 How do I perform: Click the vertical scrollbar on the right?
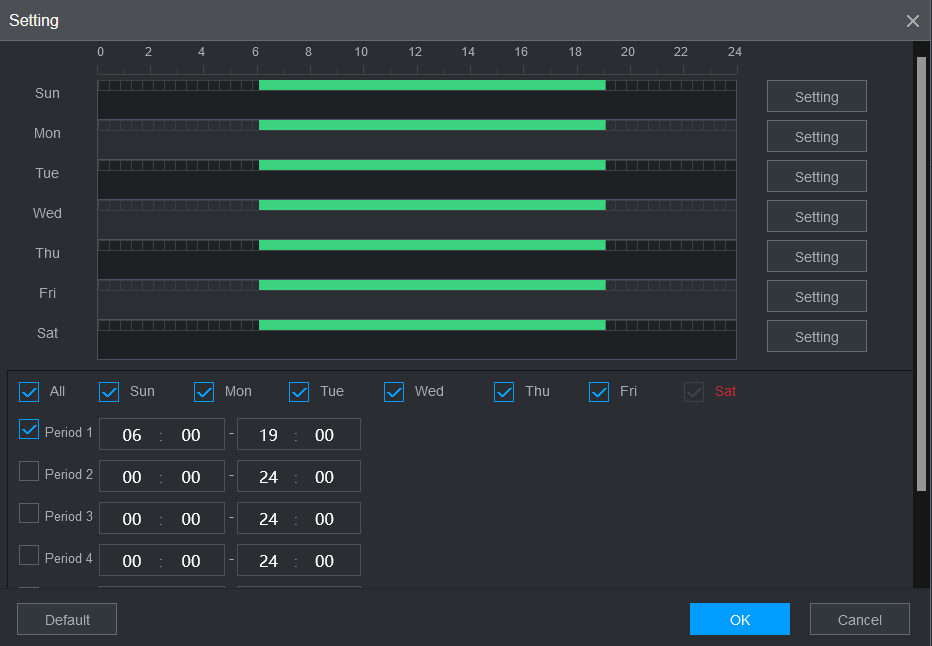[x=921, y=270]
